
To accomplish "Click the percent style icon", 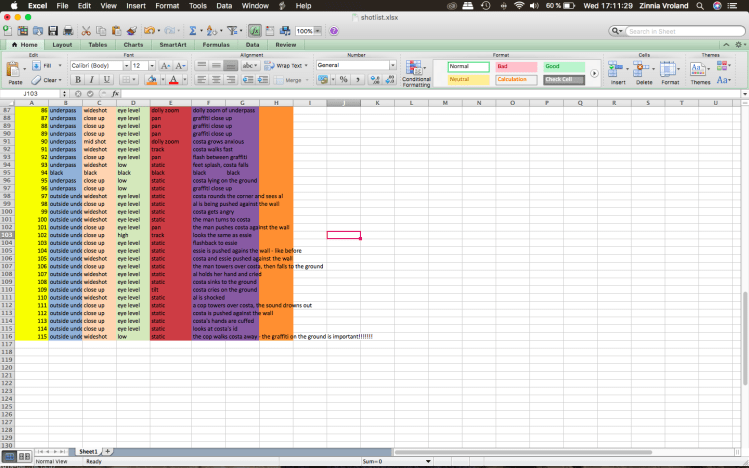I will tap(343, 79).
